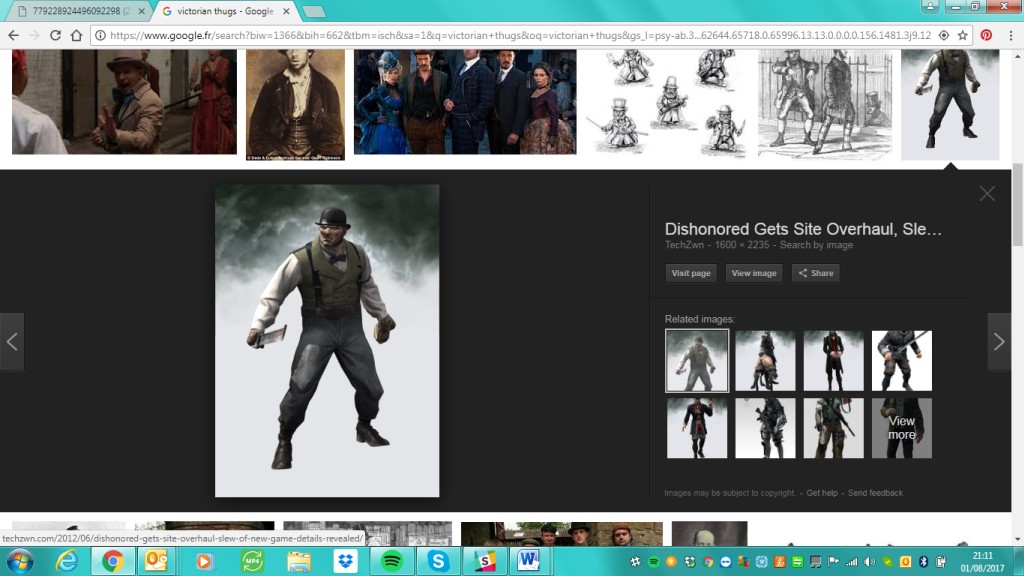Open Spotify from the taskbar
Screen dimensions: 1024x576
(392, 562)
